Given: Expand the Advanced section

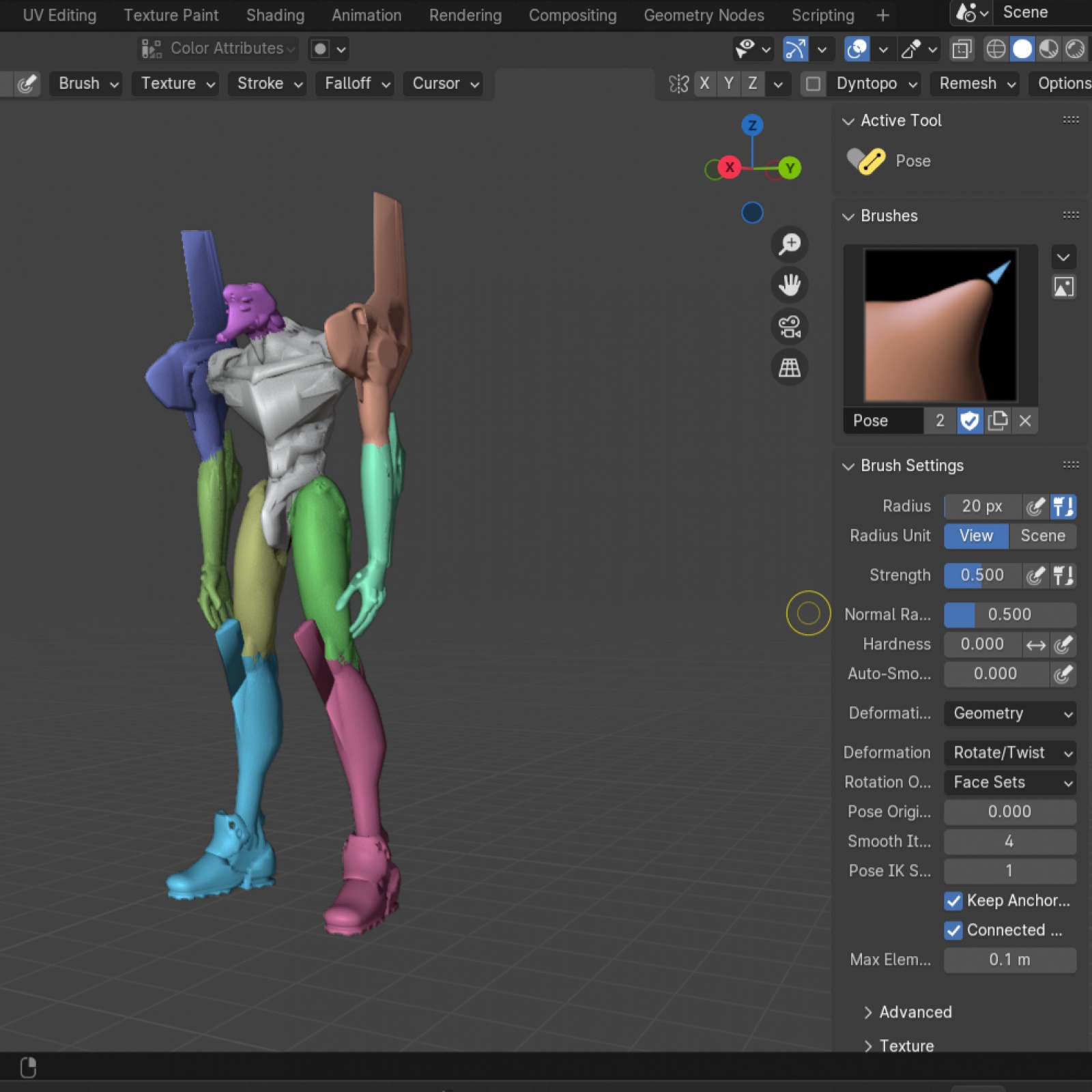Looking at the screenshot, I should [x=915, y=1012].
